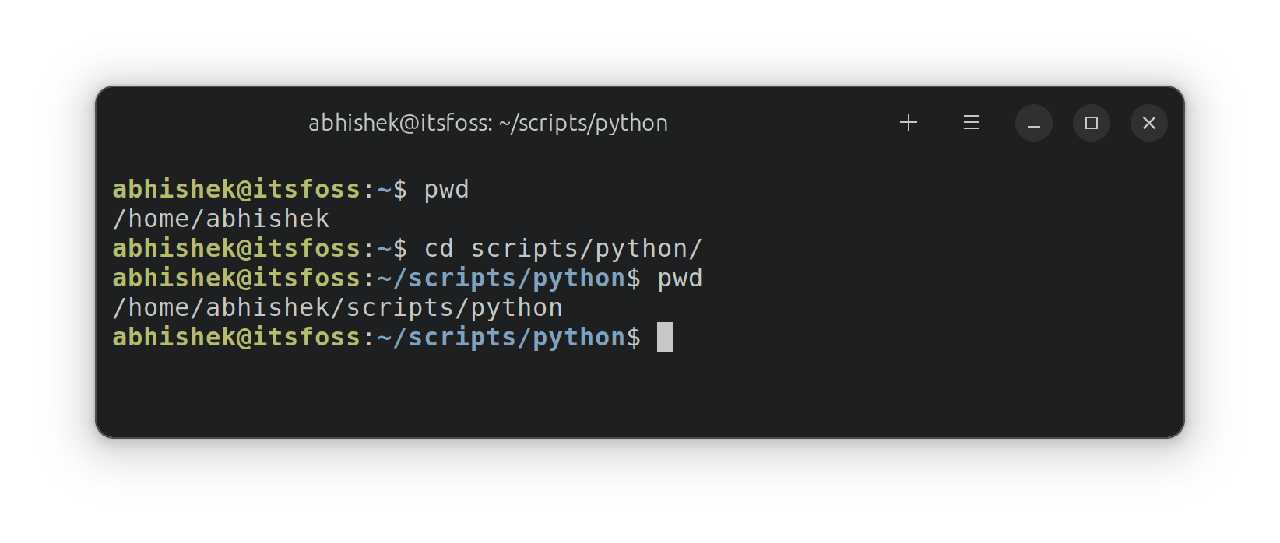Click abhishek@itsfoss on the cd command line

[x=237, y=248]
